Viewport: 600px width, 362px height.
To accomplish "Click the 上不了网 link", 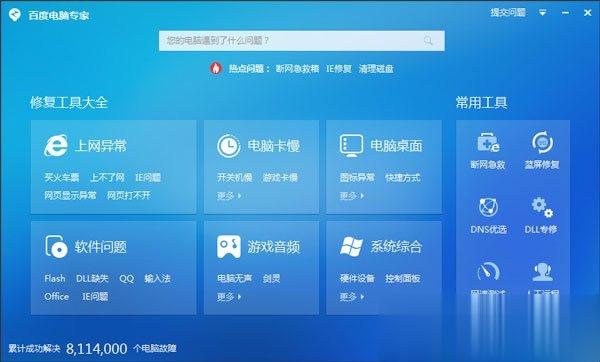I will click(x=107, y=177).
